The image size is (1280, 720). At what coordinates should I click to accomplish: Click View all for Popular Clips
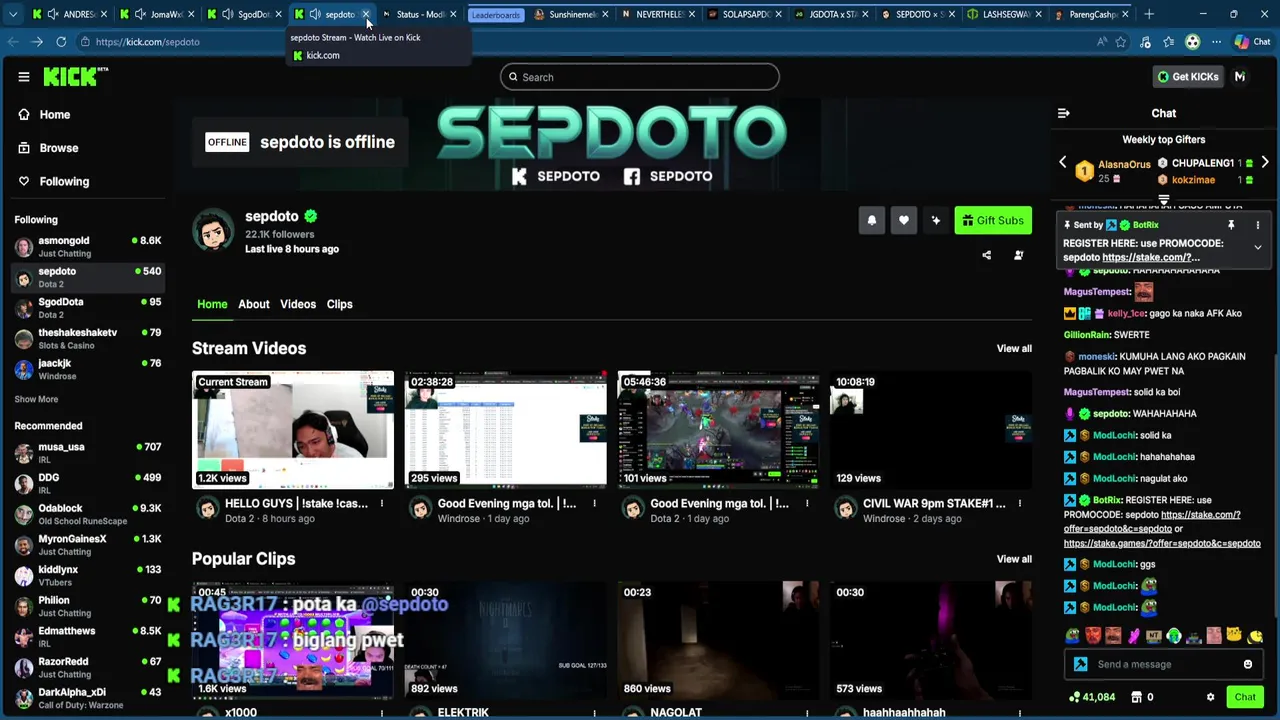[x=1014, y=559]
